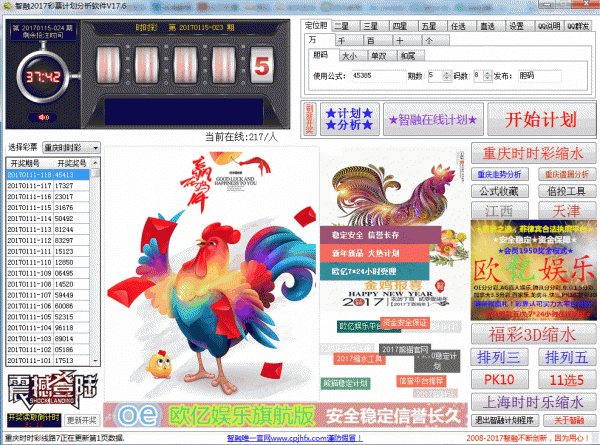600x445 pixels.
Task: Click 退出智融计划程序 exit button
Action: tap(505, 420)
